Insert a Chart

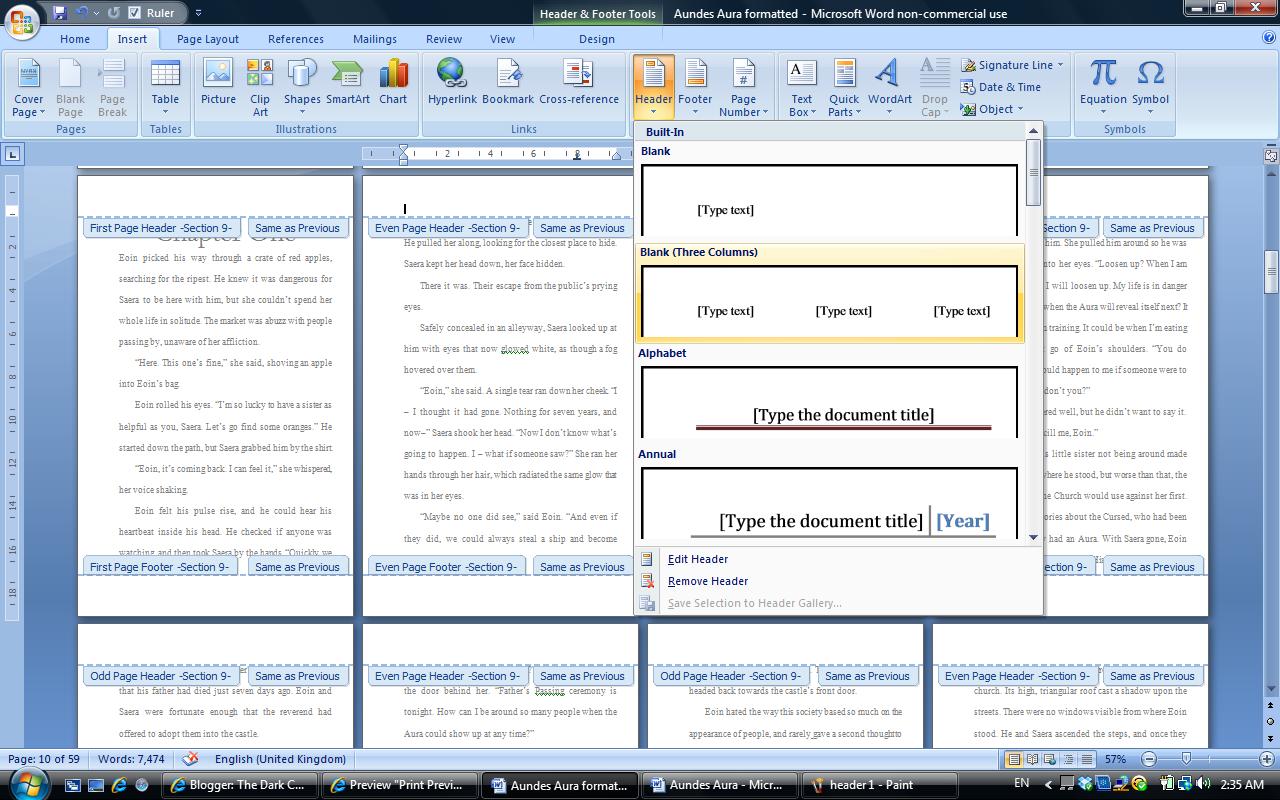coord(393,85)
